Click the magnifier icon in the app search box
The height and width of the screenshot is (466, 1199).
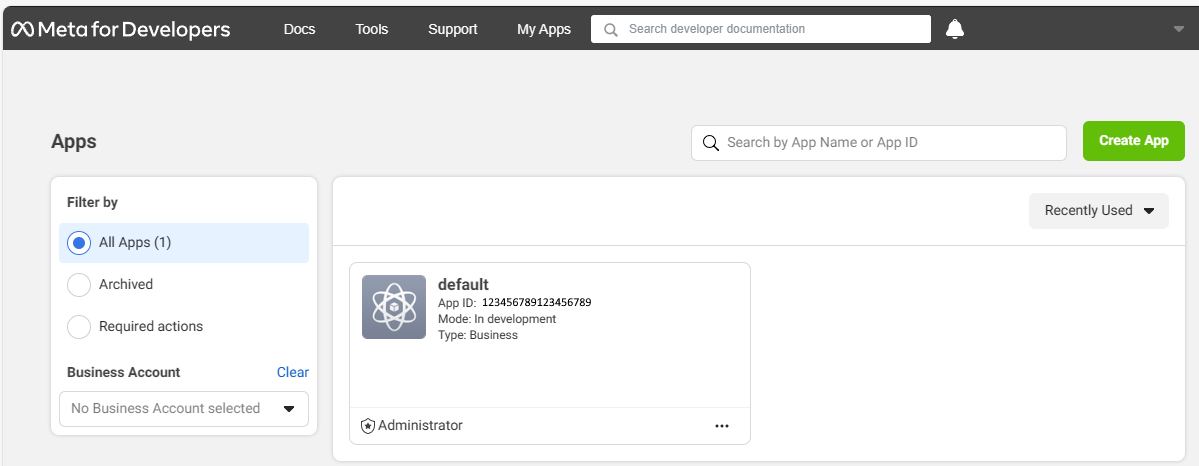pyautogui.click(x=710, y=143)
